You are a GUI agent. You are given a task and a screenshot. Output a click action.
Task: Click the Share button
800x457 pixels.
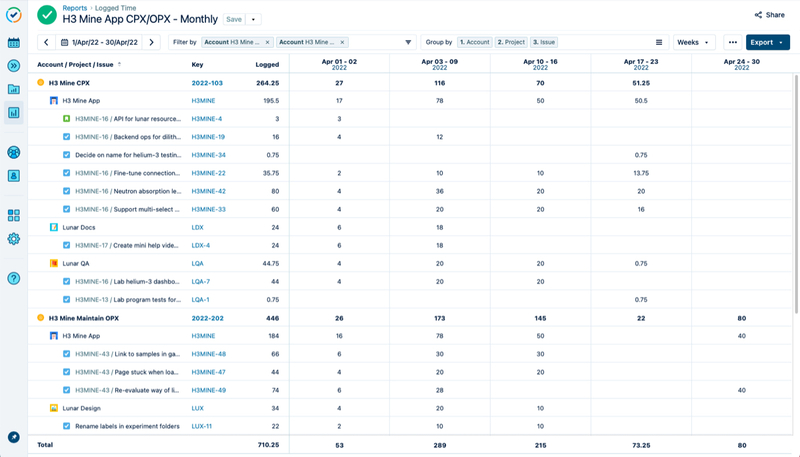coord(770,15)
